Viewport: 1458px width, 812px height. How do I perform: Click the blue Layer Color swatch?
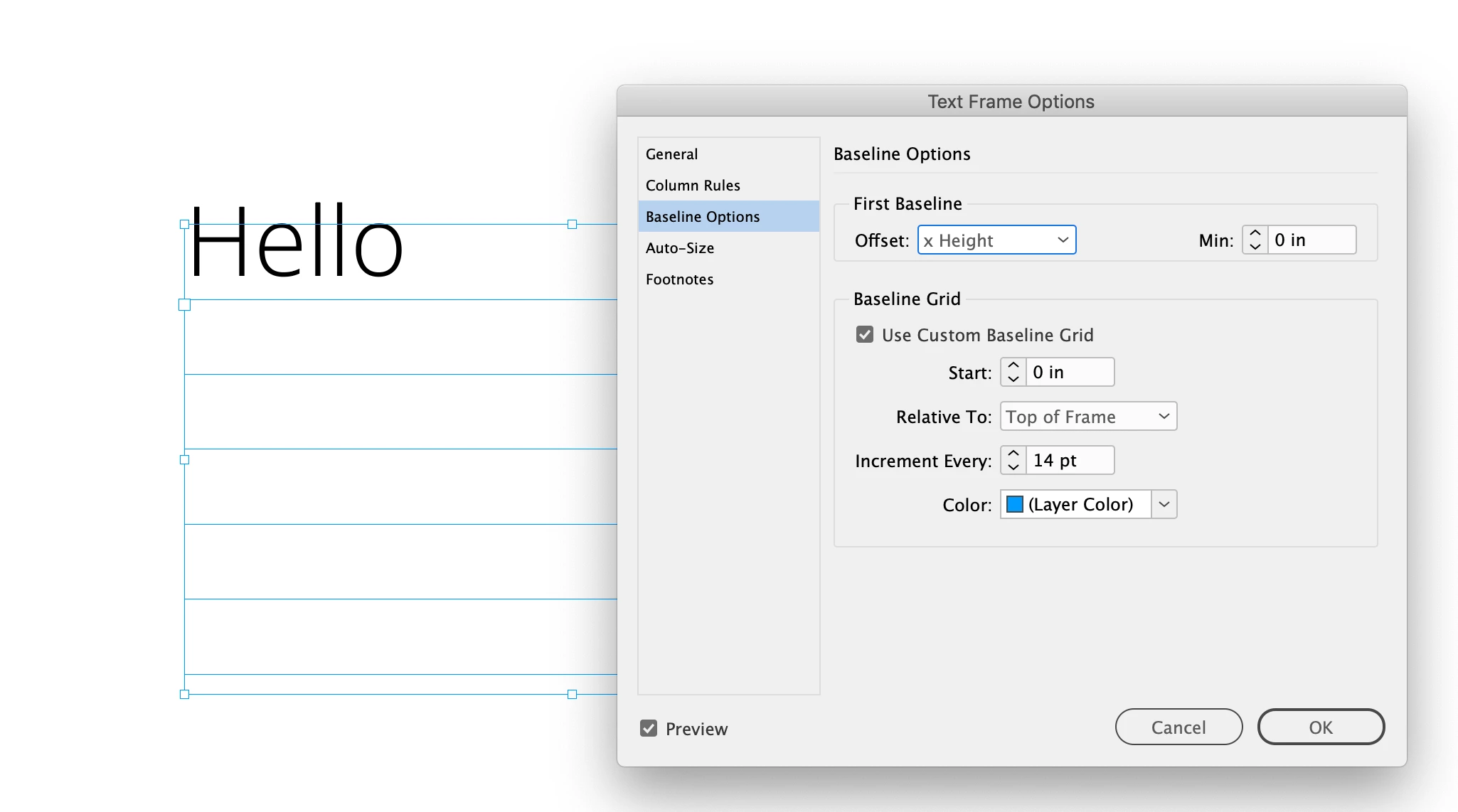1015,504
